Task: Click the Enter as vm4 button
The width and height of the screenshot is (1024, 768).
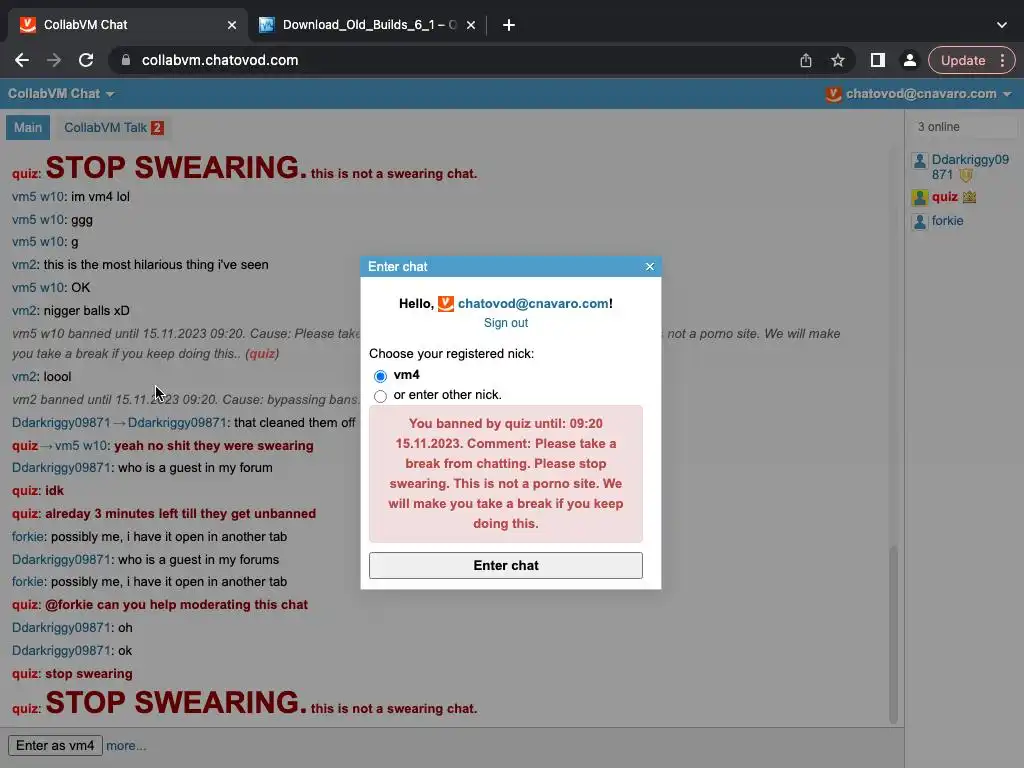Action: (x=55, y=745)
